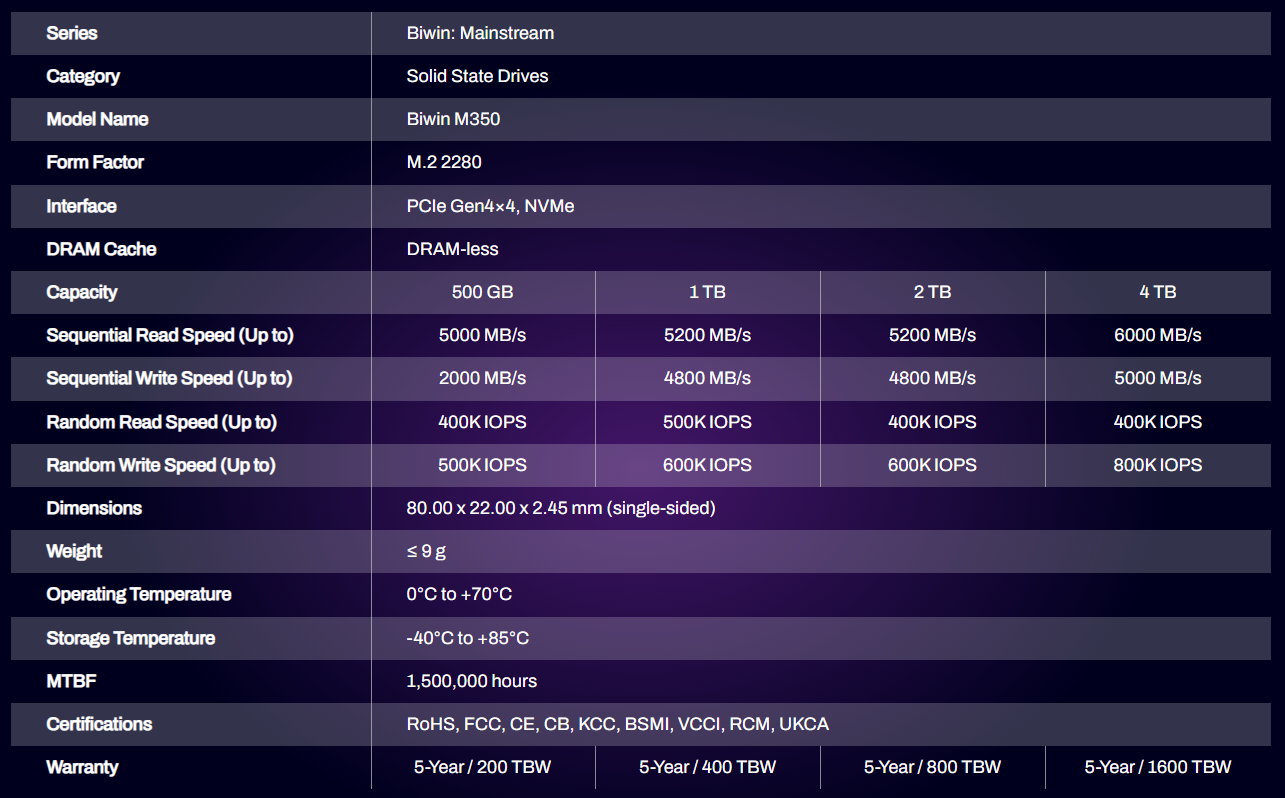This screenshot has height=798, width=1285.
Task: Select the "5-Year / 200 TBW" warranty value
Action: click(483, 767)
